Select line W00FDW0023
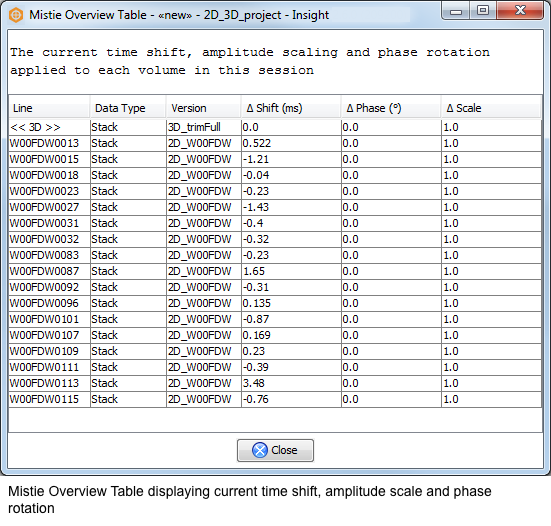The width and height of the screenshot is (551, 526). [x=50, y=191]
